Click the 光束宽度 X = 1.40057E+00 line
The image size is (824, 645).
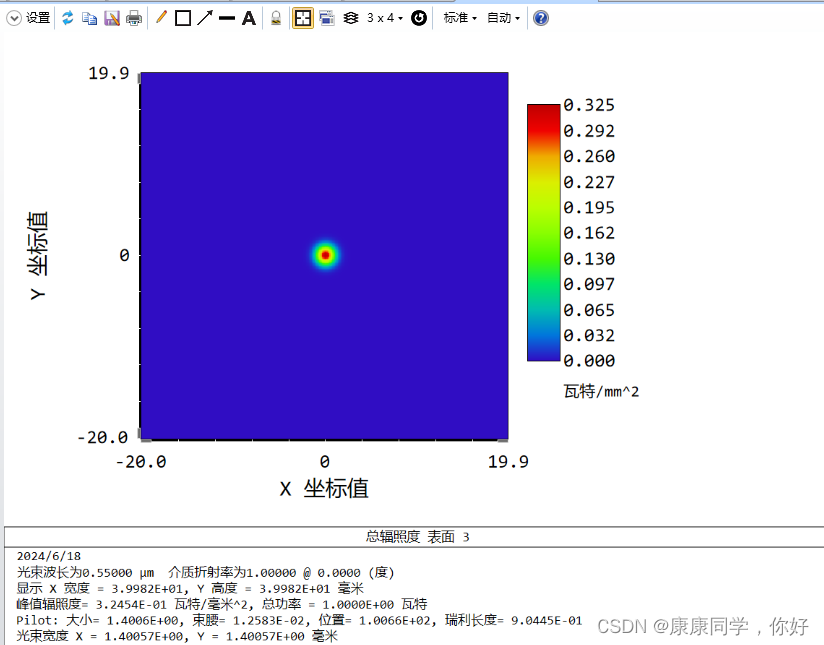pyautogui.click(x=177, y=636)
